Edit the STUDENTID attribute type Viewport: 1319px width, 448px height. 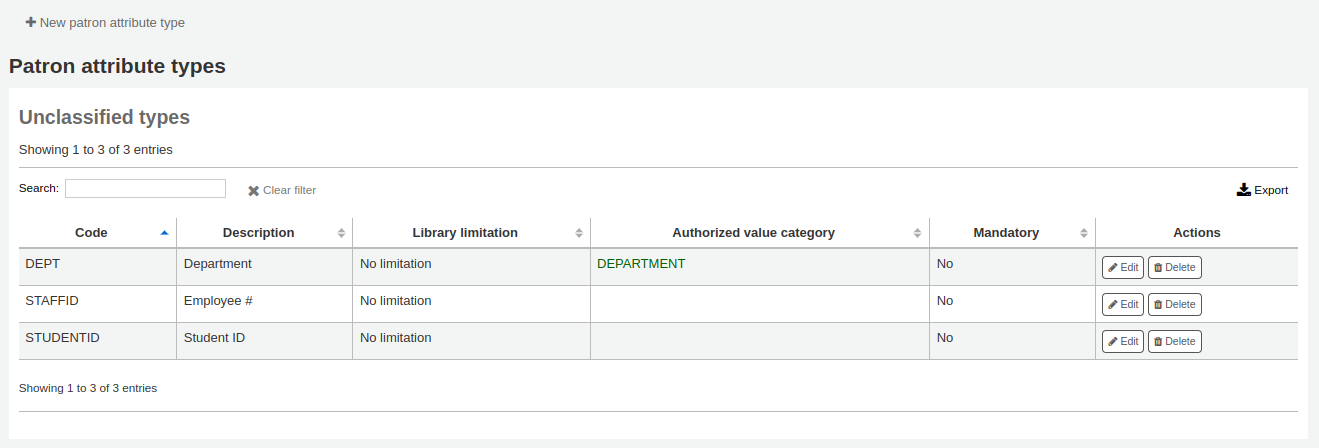click(x=1123, y=341)
